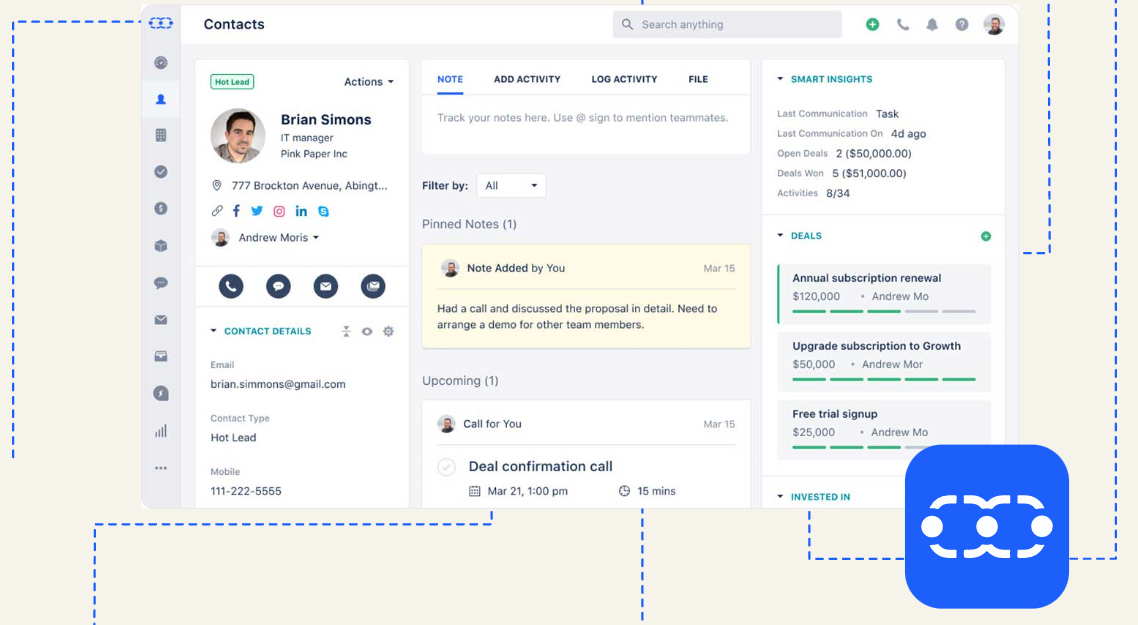1138x625 pixels.
Task: Open the pinned Note Added by You card
Action: 586,296
